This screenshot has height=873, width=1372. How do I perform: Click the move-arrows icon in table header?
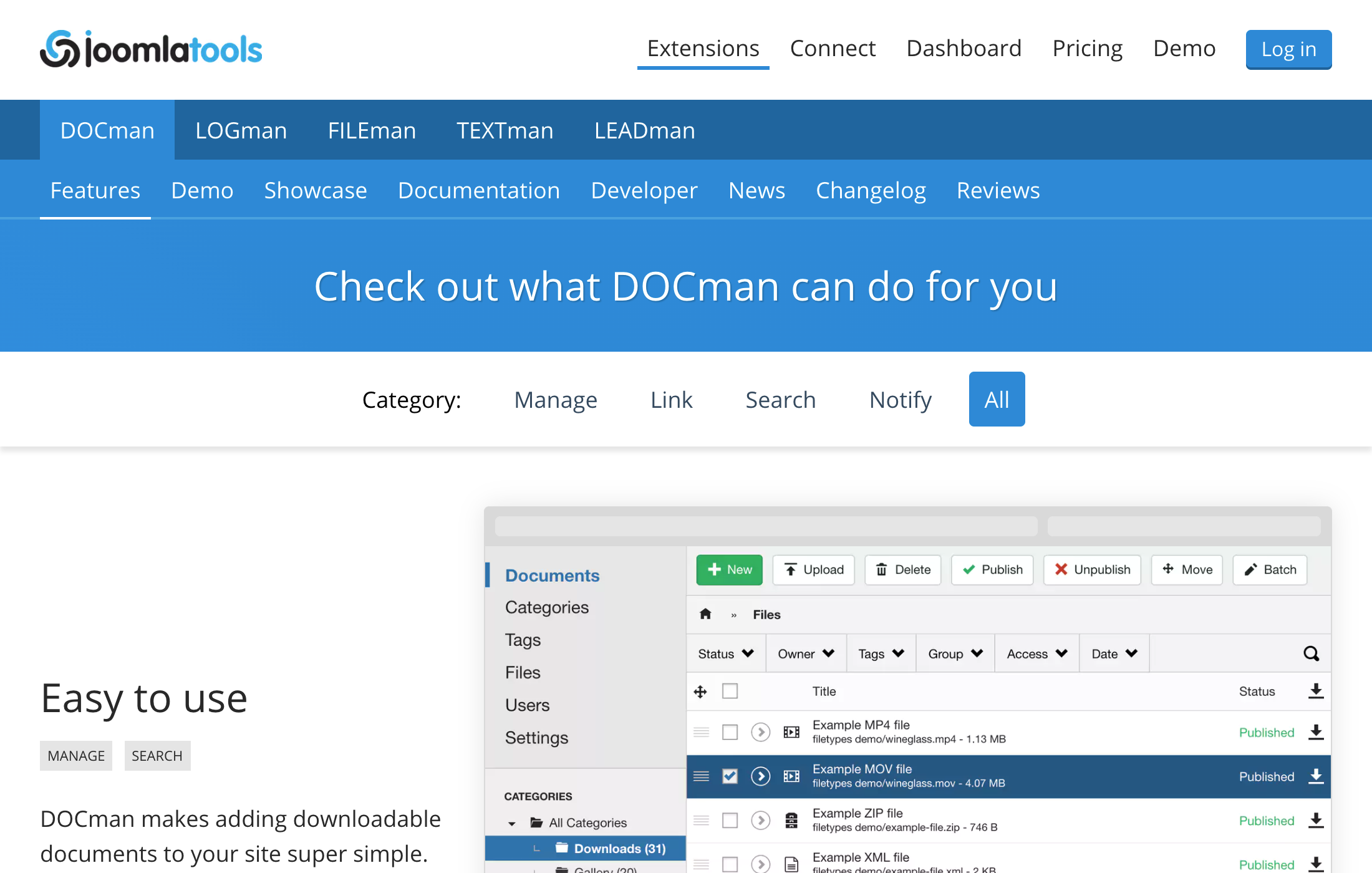click(x=700, y=692)
